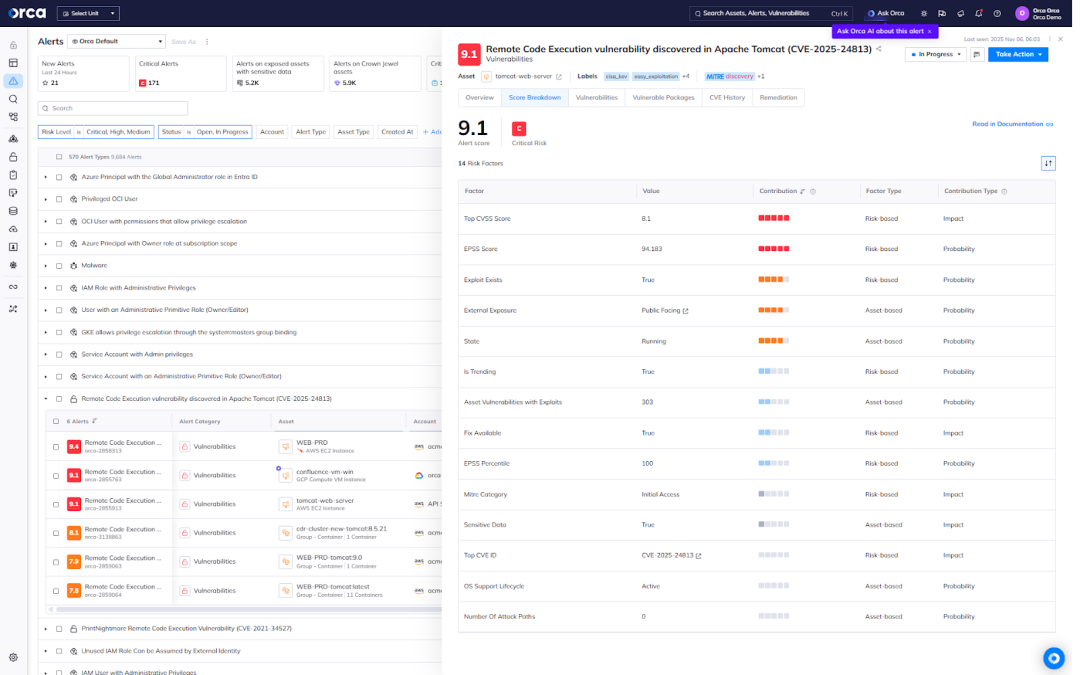Check the checkbox on the Malware alert row

coord(57,265)
